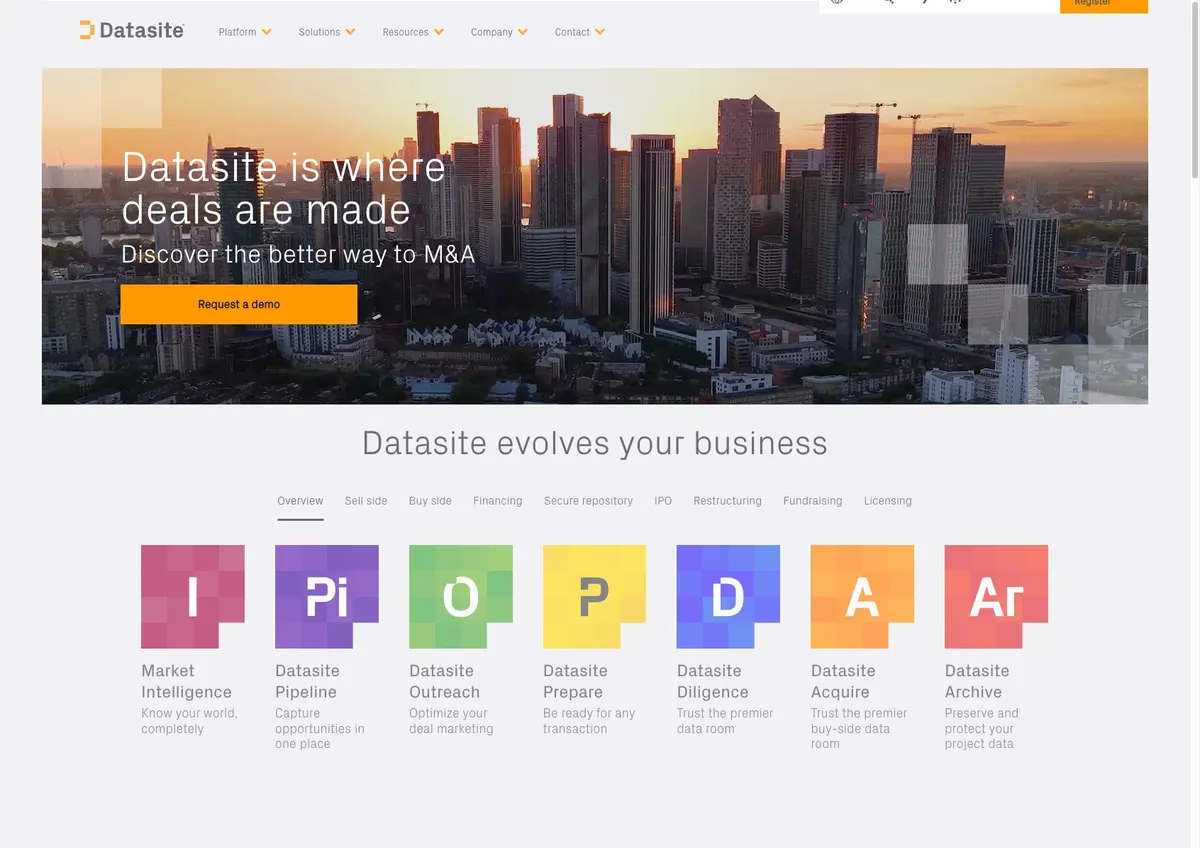Open the Licensing tab
Screen dimensions: 1200x848
(888, 501)
